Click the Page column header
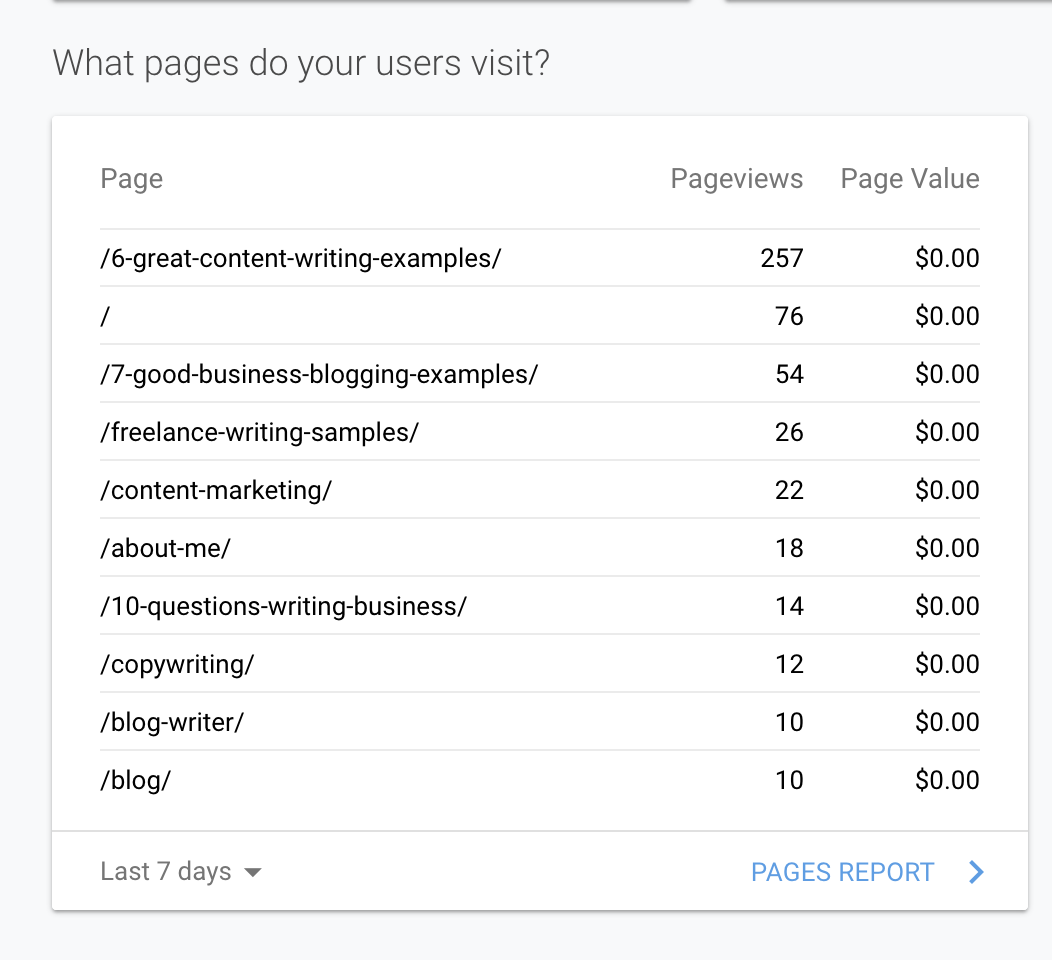This screenshot has height=960, width=1052. [x=131, y=178]
